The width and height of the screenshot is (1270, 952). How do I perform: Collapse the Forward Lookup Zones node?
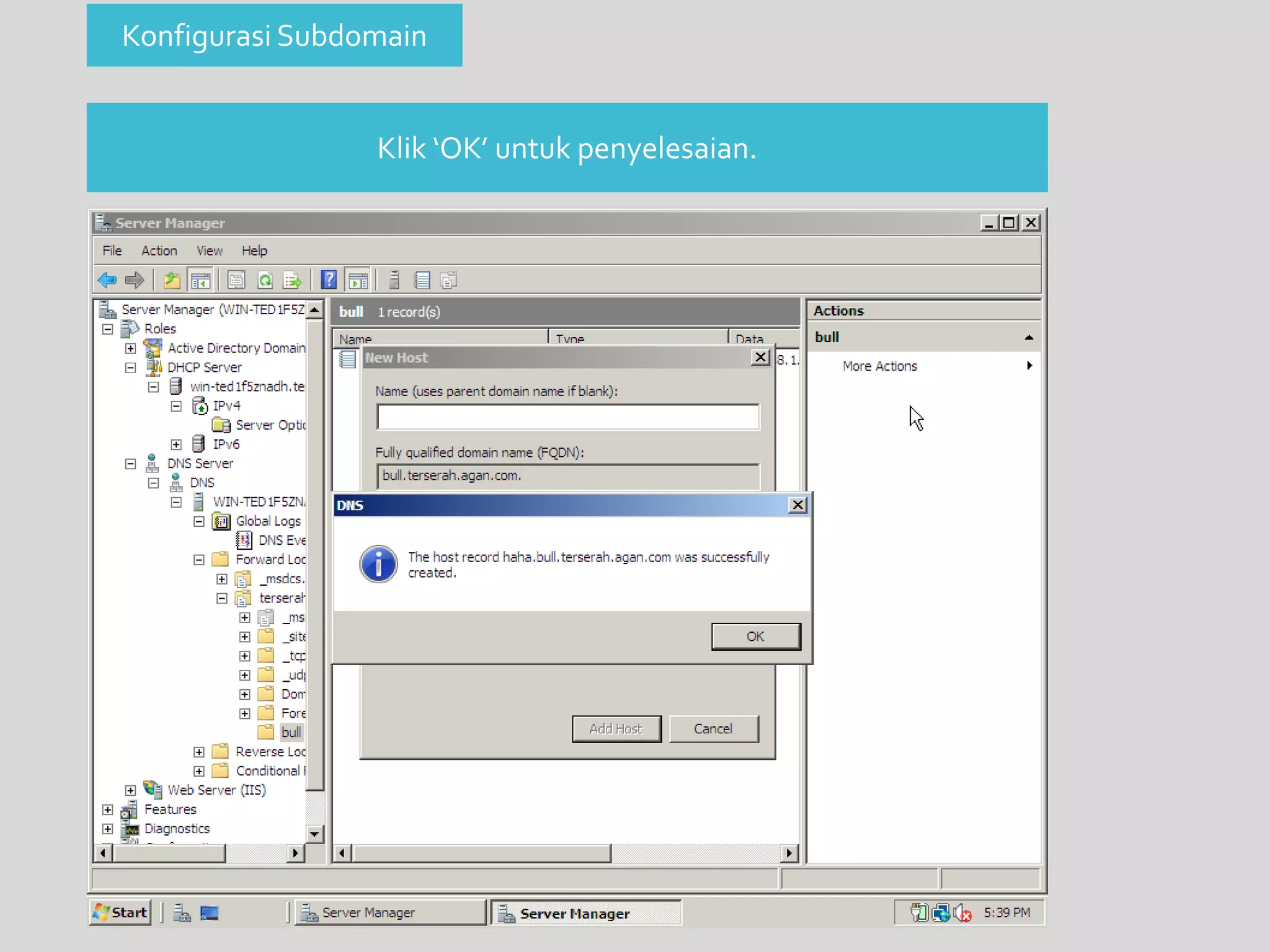199,560
